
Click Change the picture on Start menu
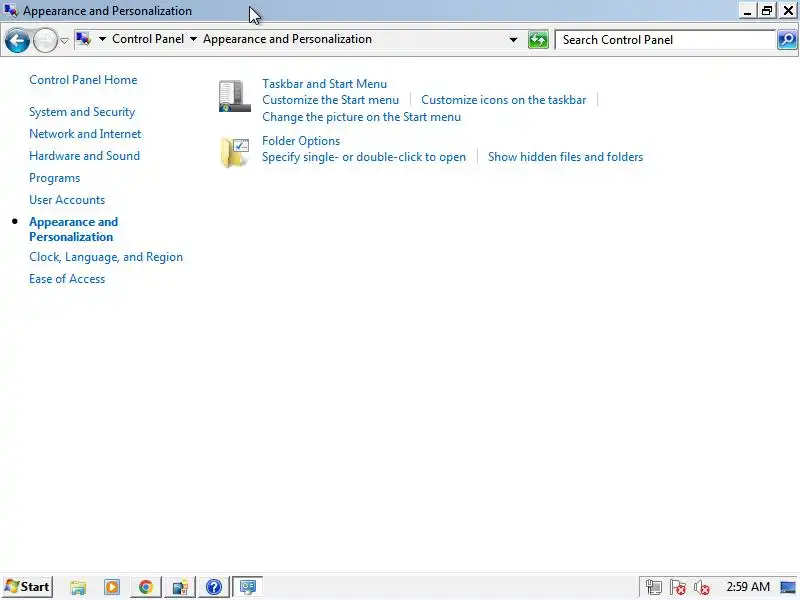(362, 117)
